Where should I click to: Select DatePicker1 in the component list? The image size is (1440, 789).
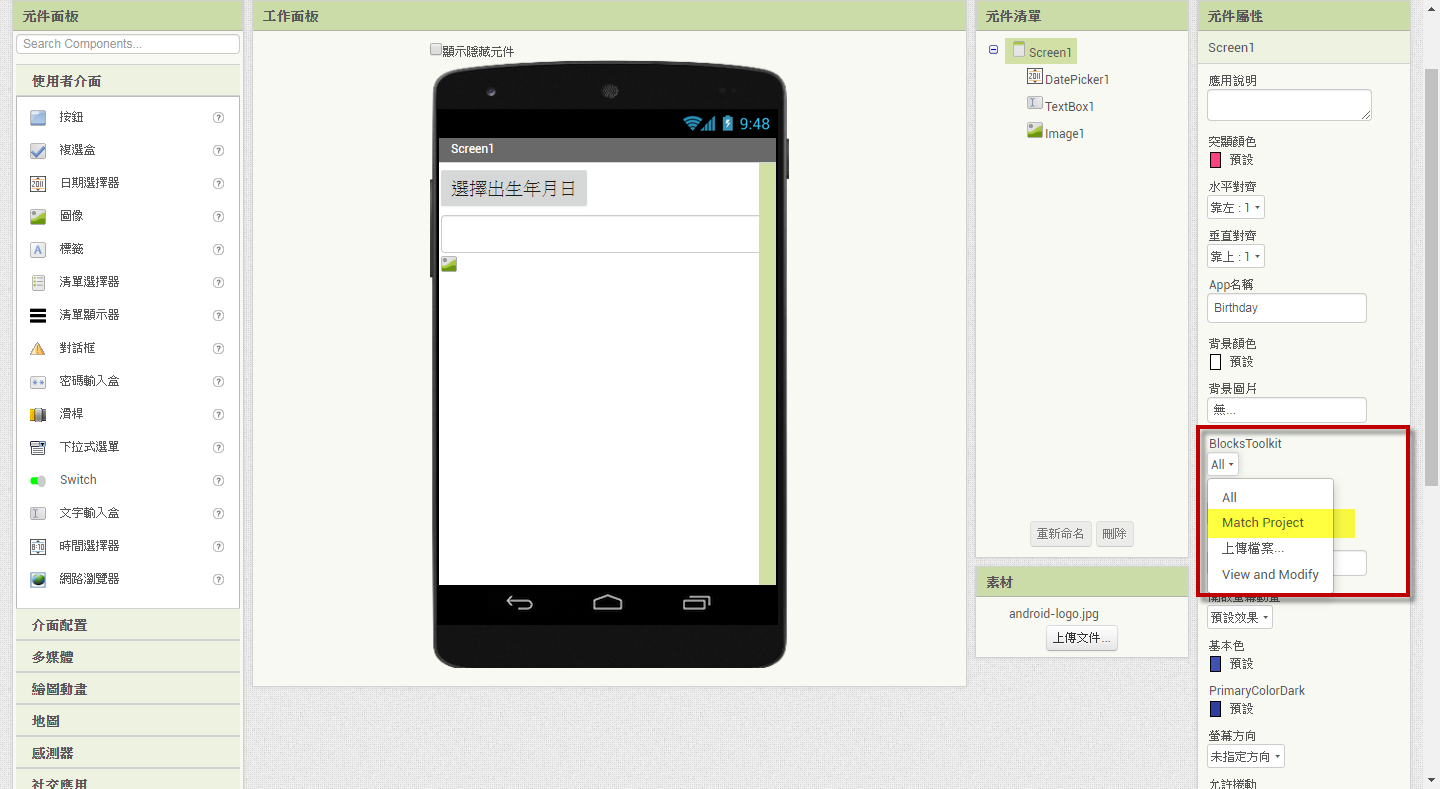point(1077,79)
